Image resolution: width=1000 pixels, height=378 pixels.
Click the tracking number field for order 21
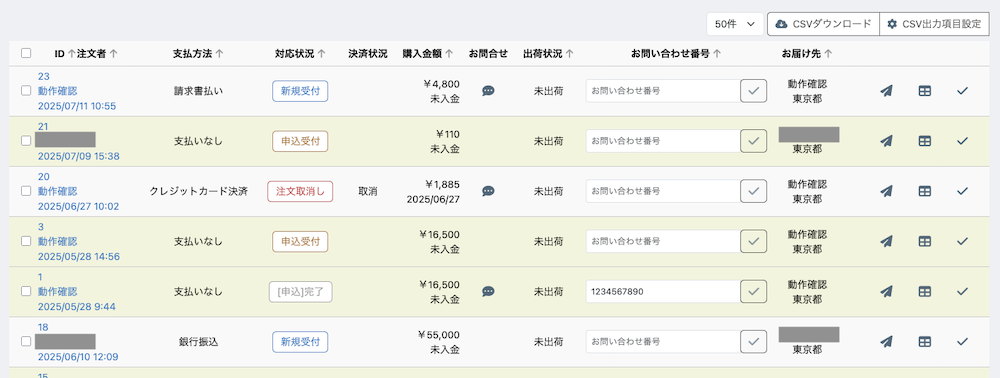point(663,141)
